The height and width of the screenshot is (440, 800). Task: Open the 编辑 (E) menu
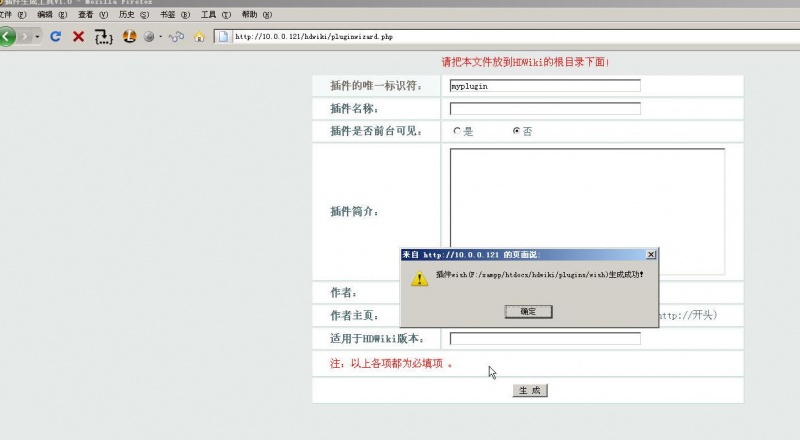tap(52, 15)
